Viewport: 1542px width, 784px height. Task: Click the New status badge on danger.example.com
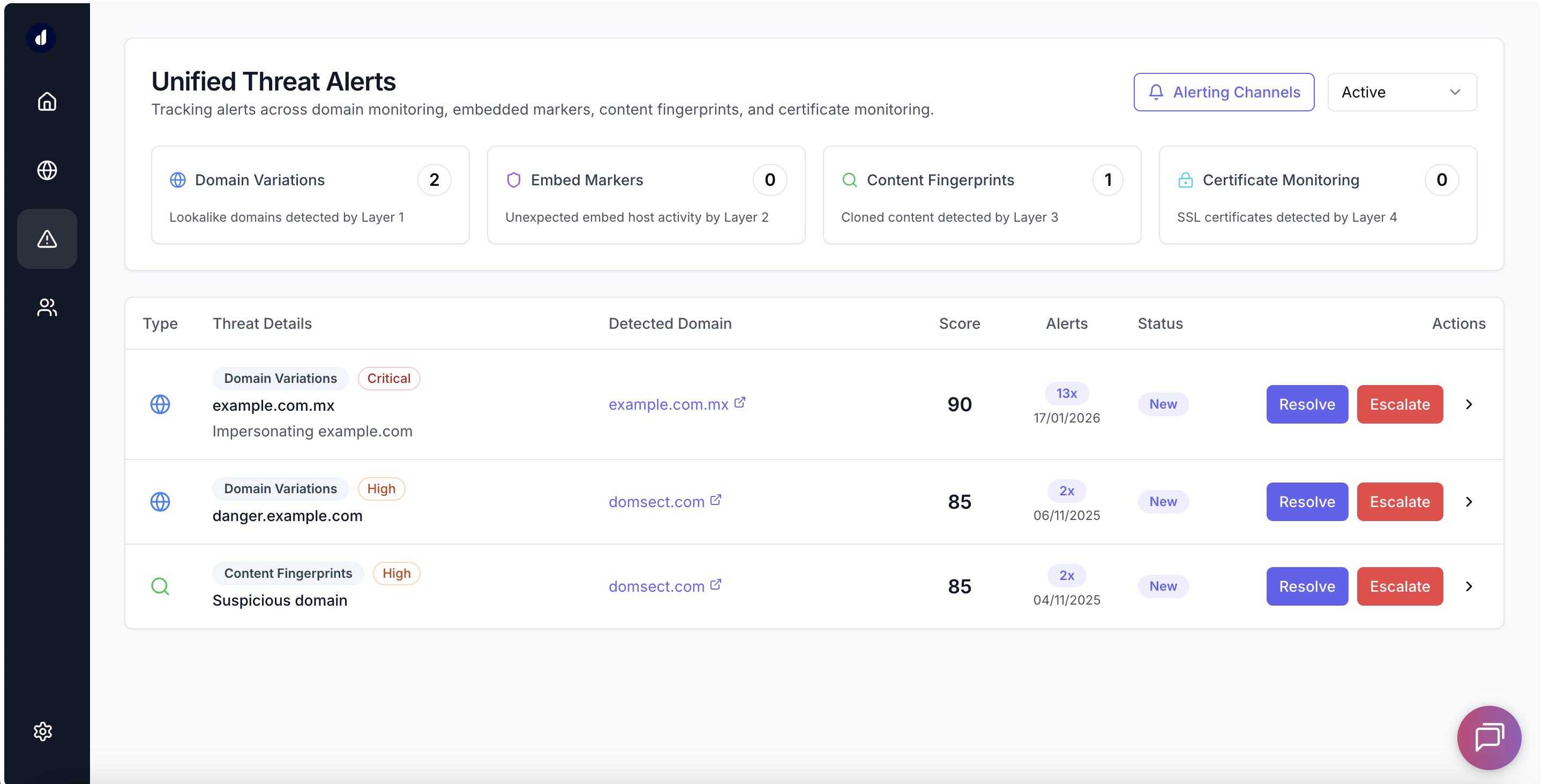[1163, 502]
